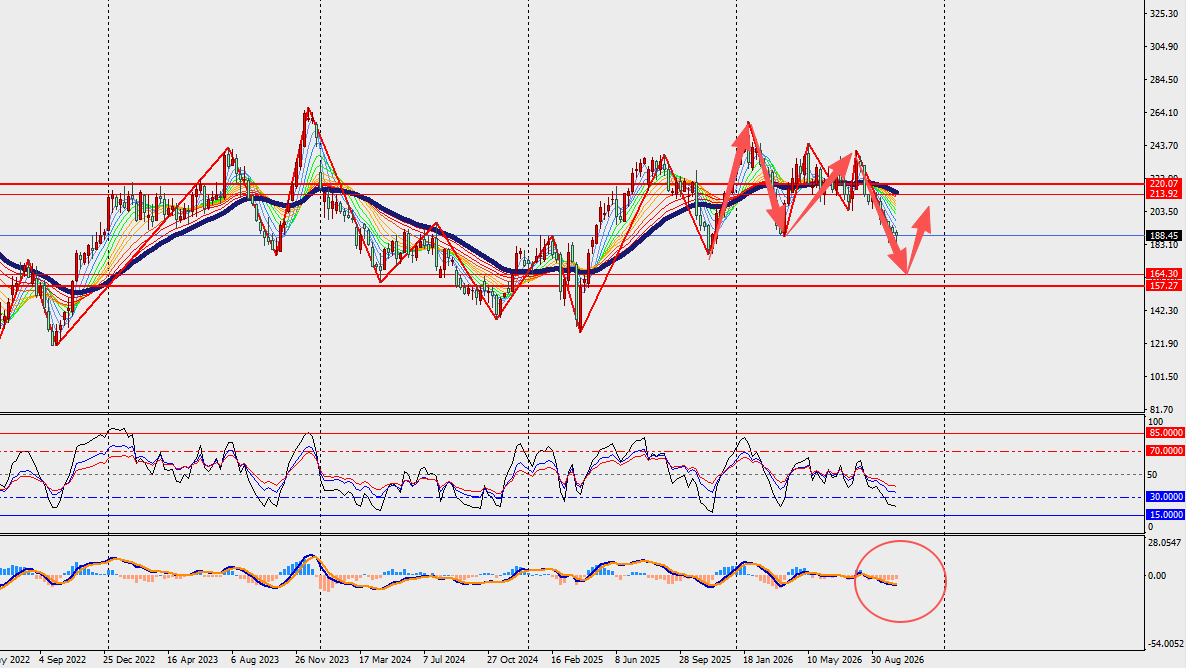This screenshot has width=1187, height=668.
Task: Pick the 264.10 price axis label
Action: click(x=1164, y=114)
